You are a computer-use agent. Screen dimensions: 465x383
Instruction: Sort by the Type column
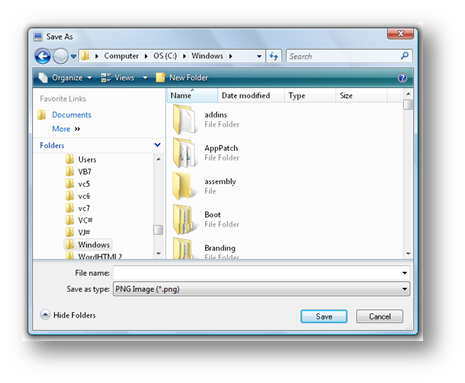[x=310, y=96]
